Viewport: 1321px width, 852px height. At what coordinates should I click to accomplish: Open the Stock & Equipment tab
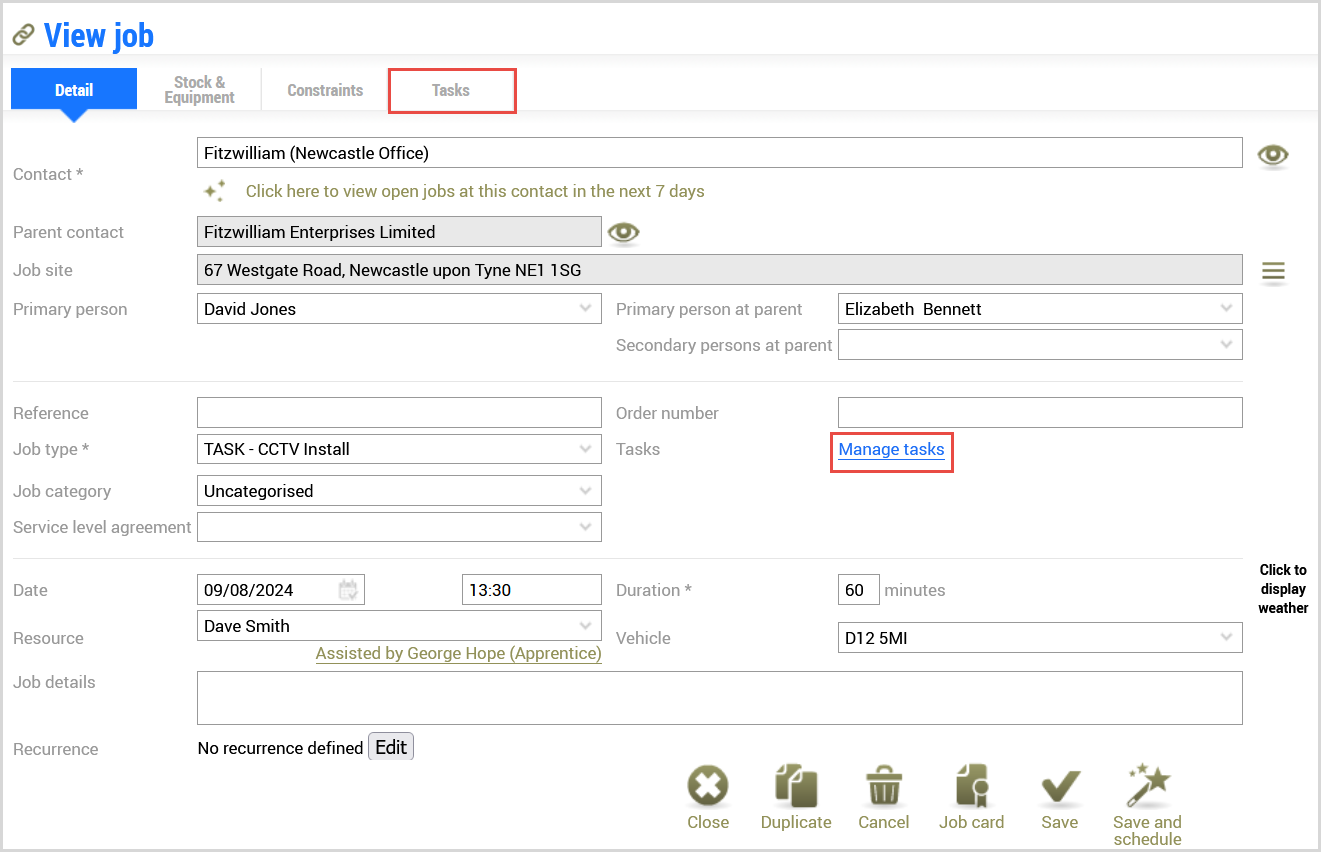pos(199,90)
